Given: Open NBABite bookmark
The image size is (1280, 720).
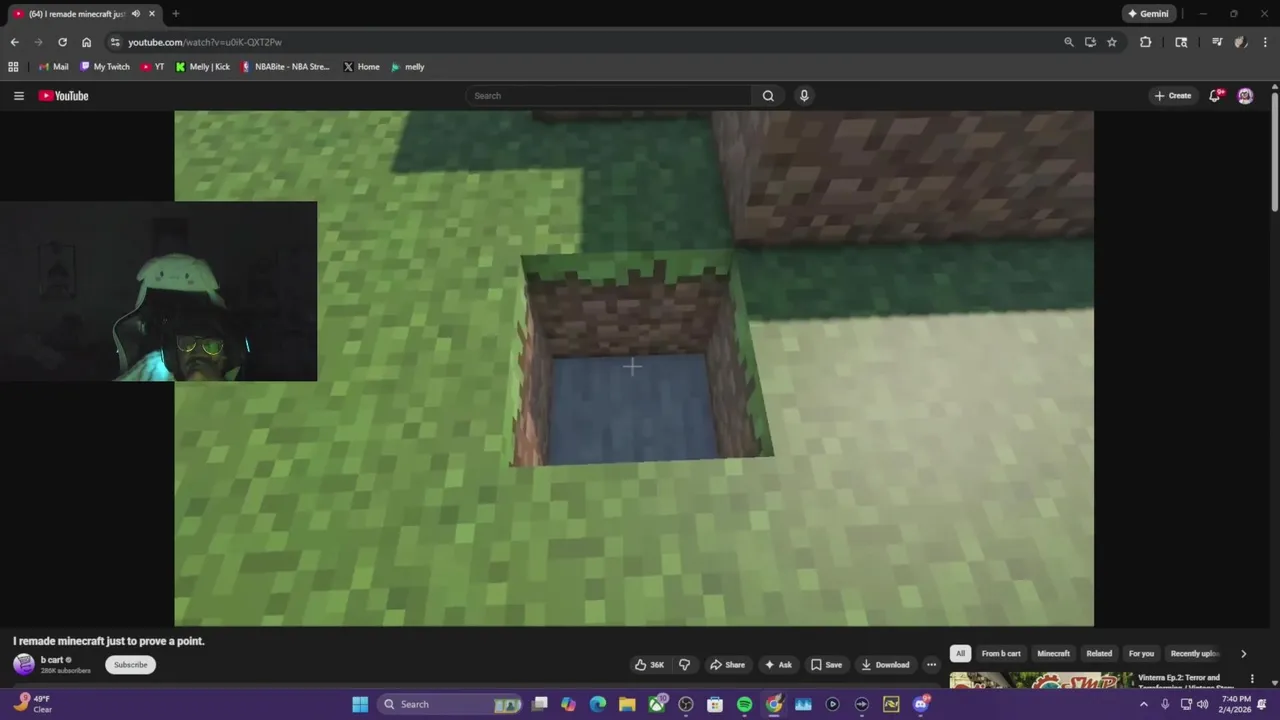Looking at the screenshot, I should click(285, 67).
